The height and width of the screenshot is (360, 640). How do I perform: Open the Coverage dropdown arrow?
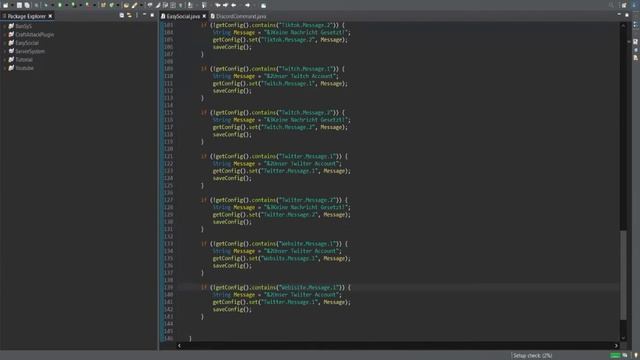(80, 5)
